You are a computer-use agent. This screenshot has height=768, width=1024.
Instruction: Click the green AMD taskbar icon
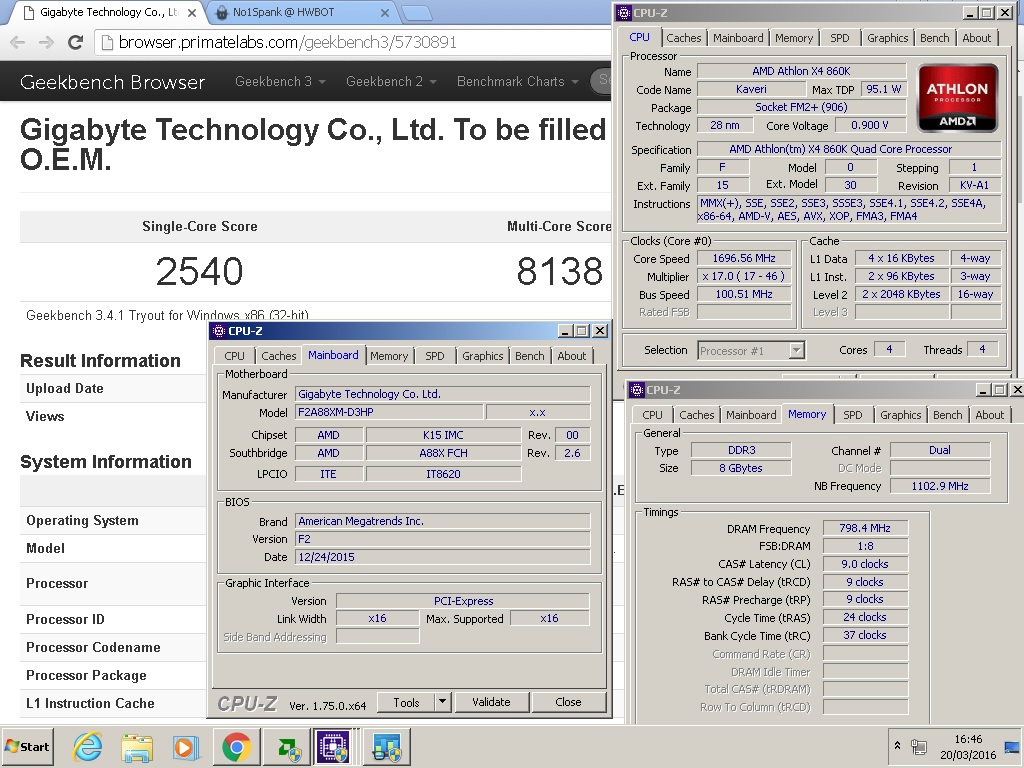[x=287, y=746]
